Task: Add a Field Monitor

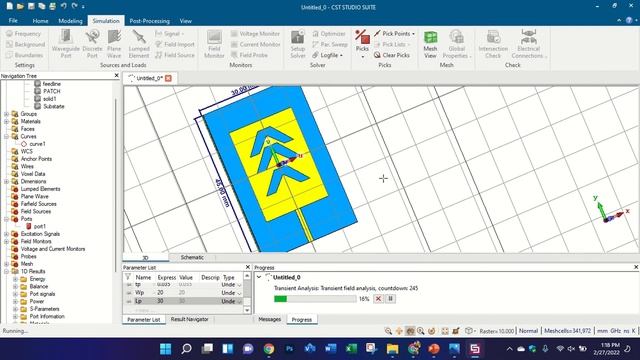Action: coord(214,44)
